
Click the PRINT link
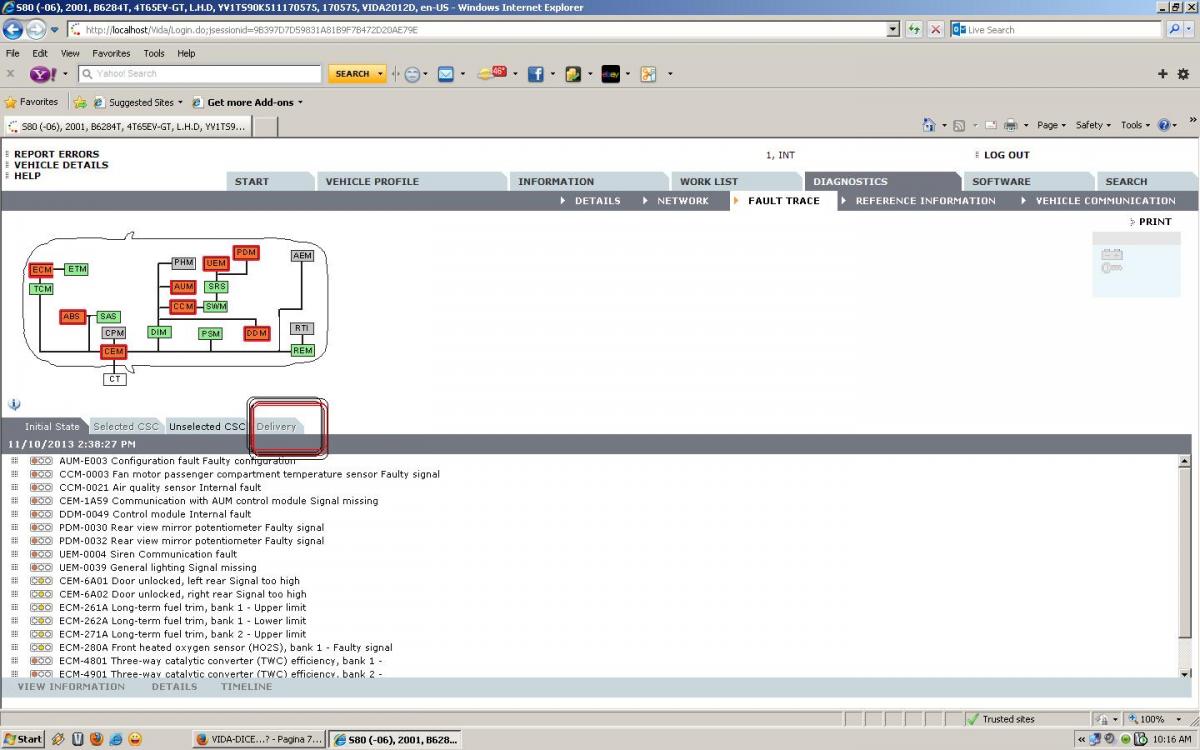coord(1155,222)
